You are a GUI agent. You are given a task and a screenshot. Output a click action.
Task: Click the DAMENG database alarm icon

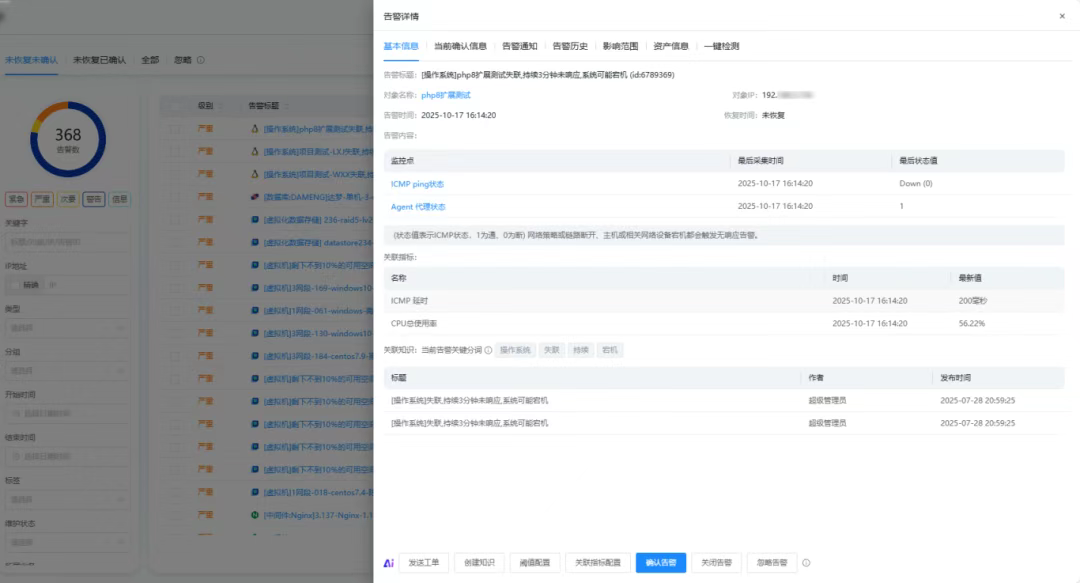255,197
